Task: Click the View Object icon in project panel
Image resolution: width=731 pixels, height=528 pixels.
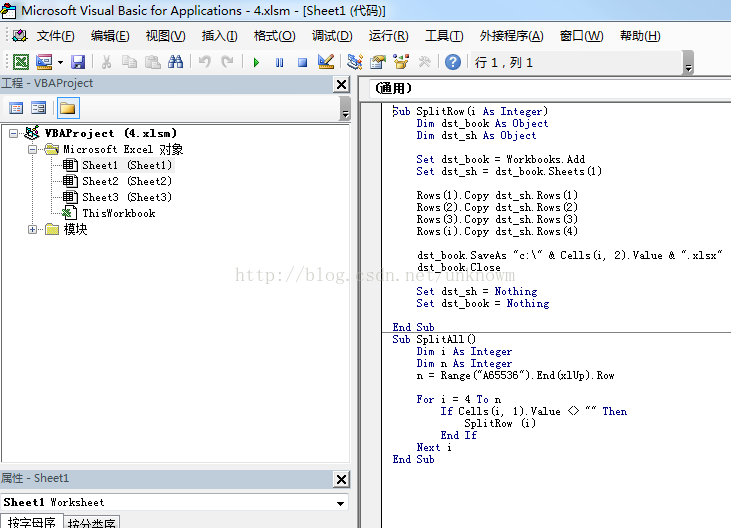Action: point(39,108)
